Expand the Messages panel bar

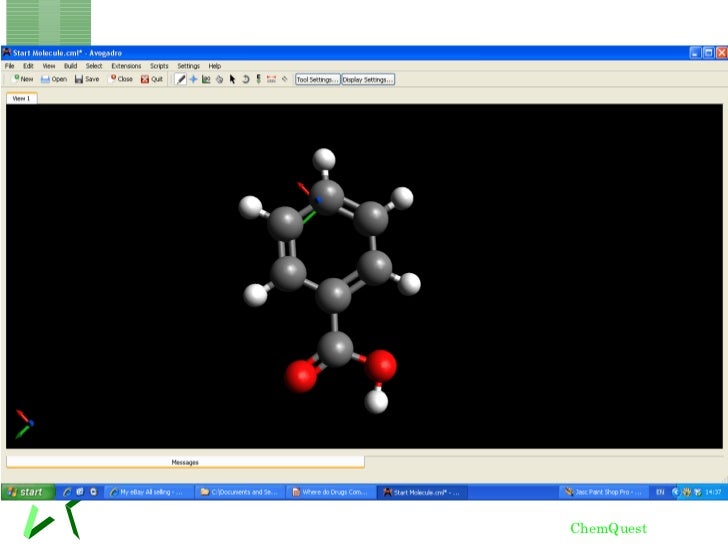[185, 462]
